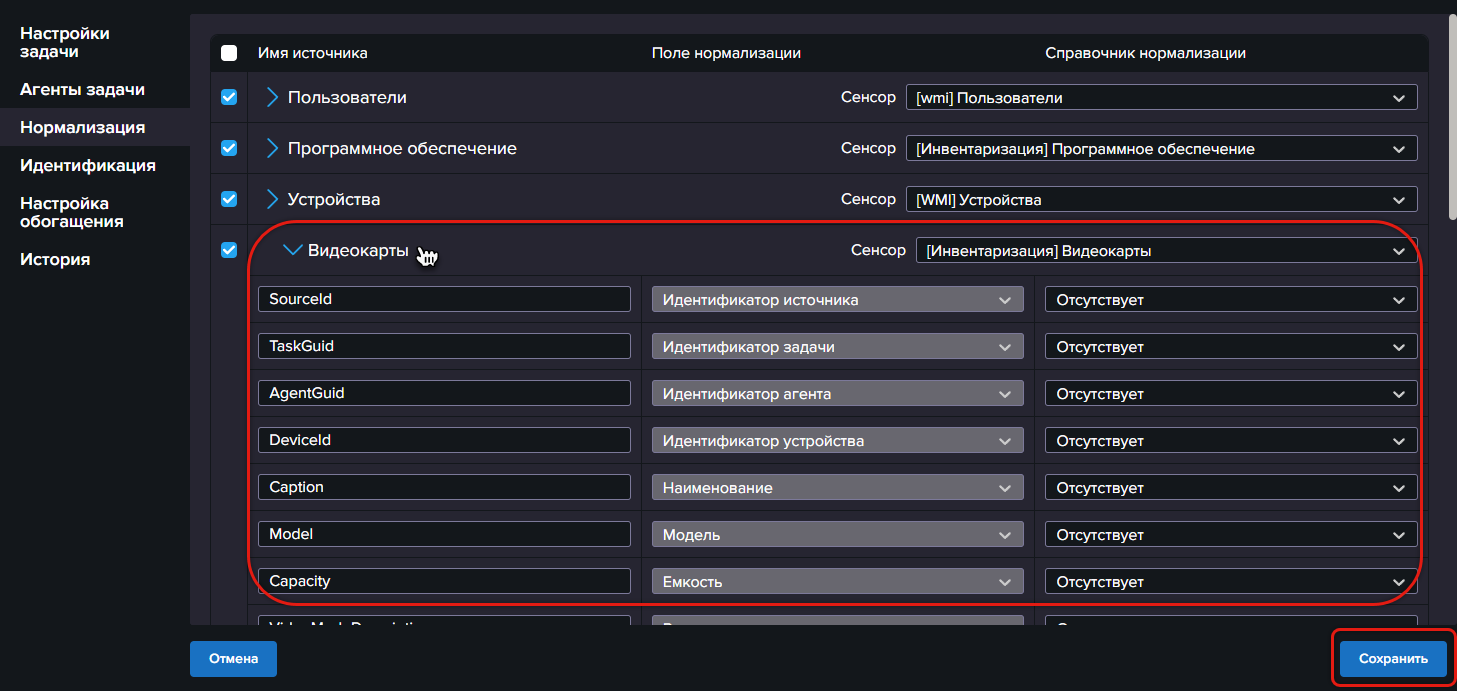Viewport: 1457px width, 691px height.
Task: Expand the Пользователи source row chevron
Action: tap(272, 97)
